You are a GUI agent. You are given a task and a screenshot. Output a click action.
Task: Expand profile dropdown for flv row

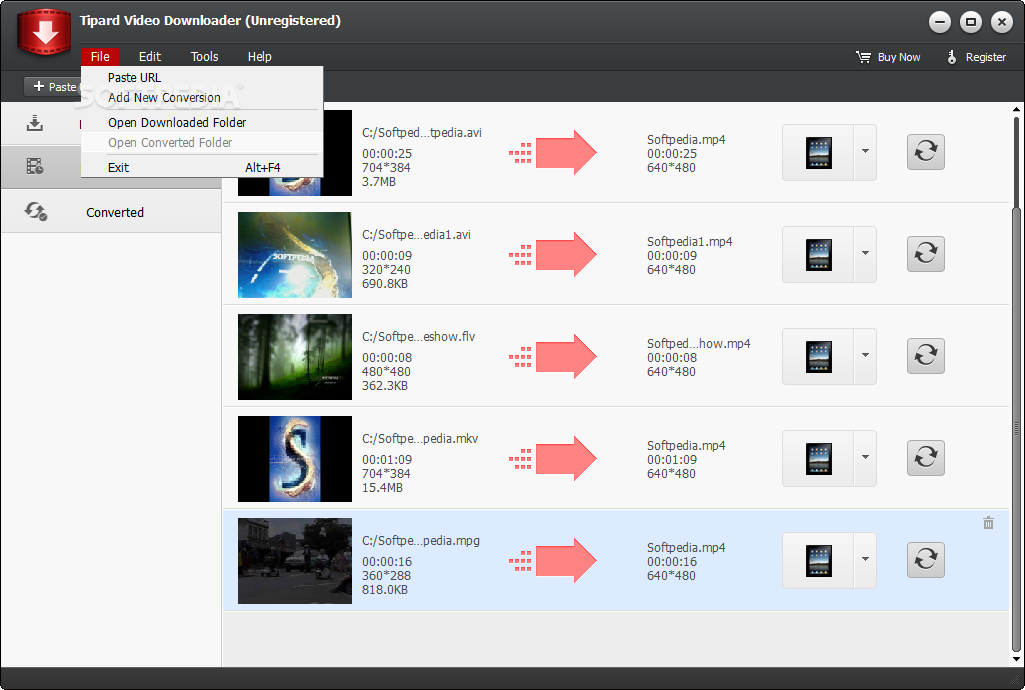click(x=865, y=356)
